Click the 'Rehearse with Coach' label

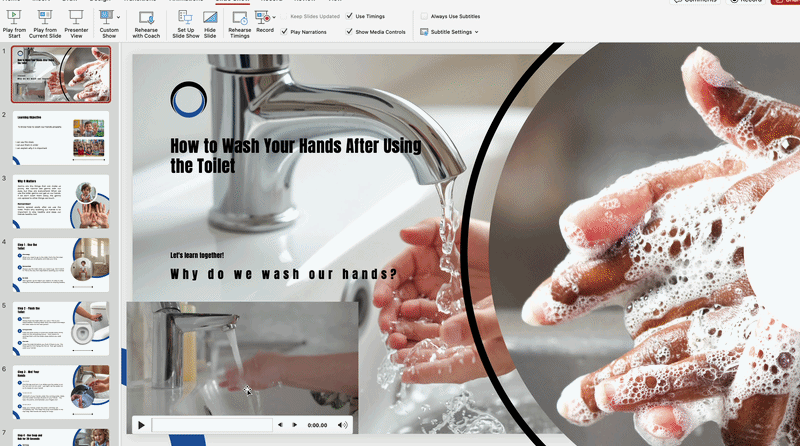[146, 33]
